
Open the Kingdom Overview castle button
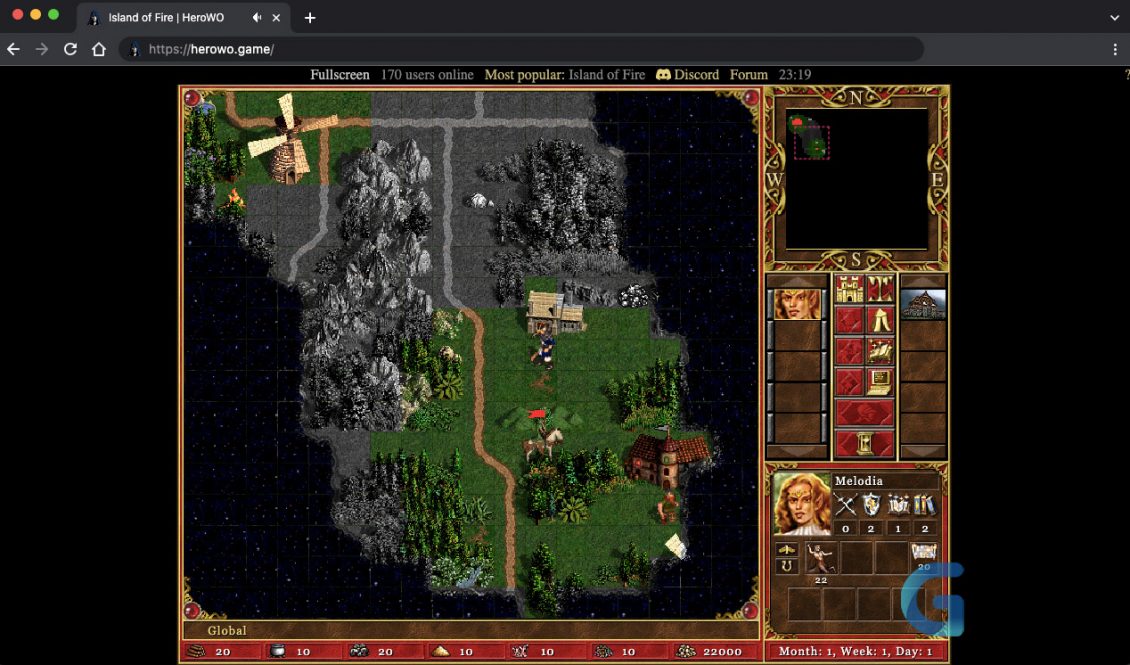(x=850, y=289)
